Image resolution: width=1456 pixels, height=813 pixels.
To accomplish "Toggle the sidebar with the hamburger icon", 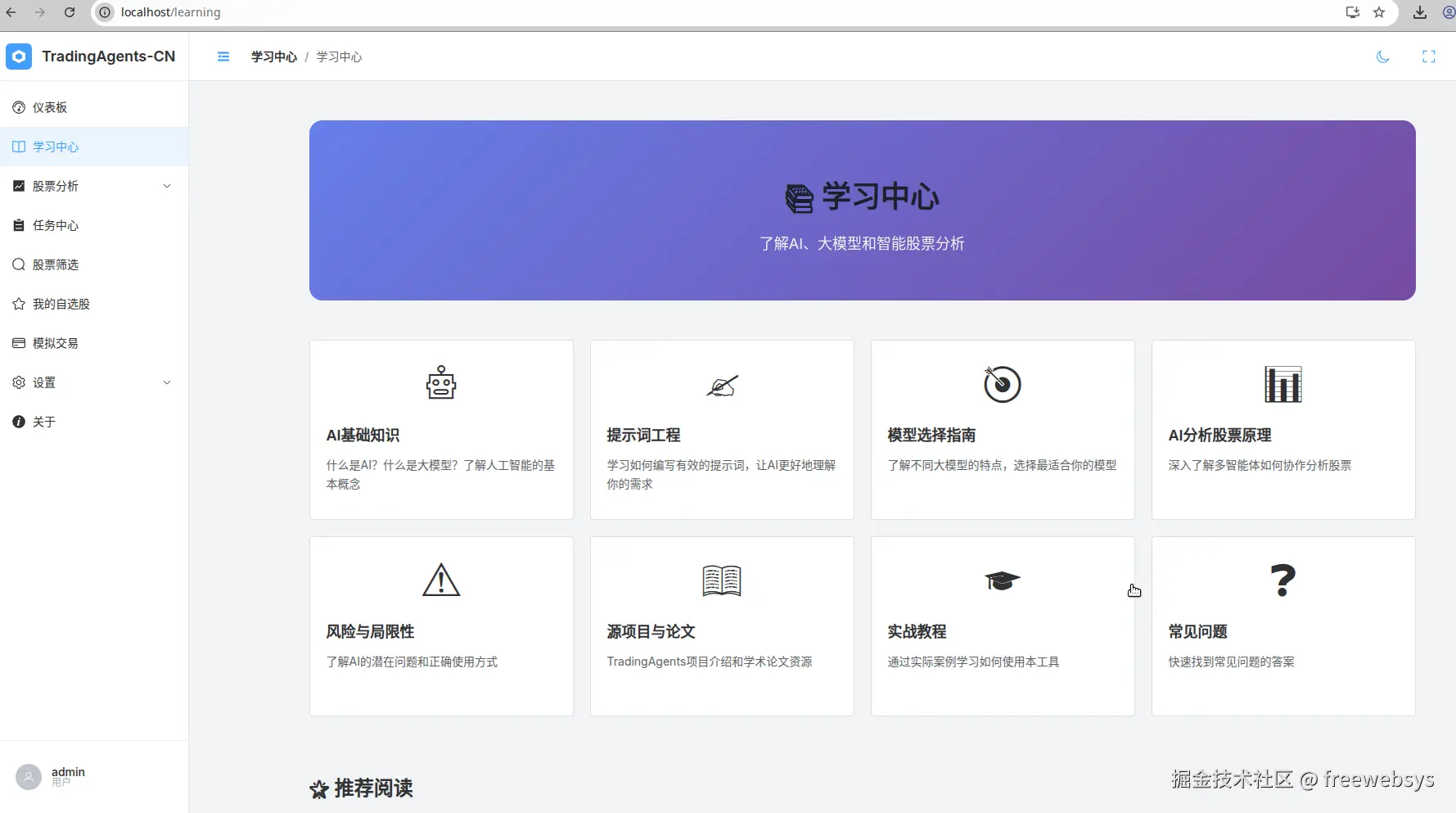I will [x=223, y=56].
